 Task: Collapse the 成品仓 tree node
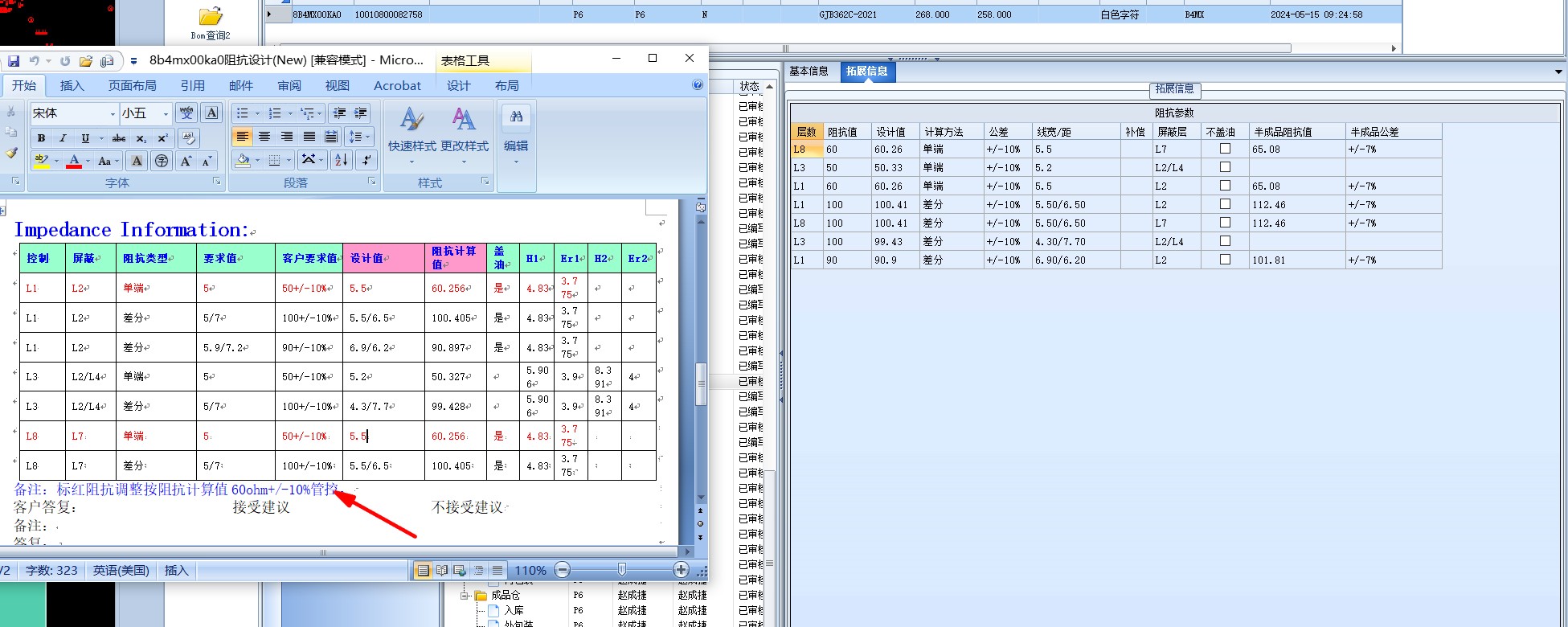pos(465,596)
